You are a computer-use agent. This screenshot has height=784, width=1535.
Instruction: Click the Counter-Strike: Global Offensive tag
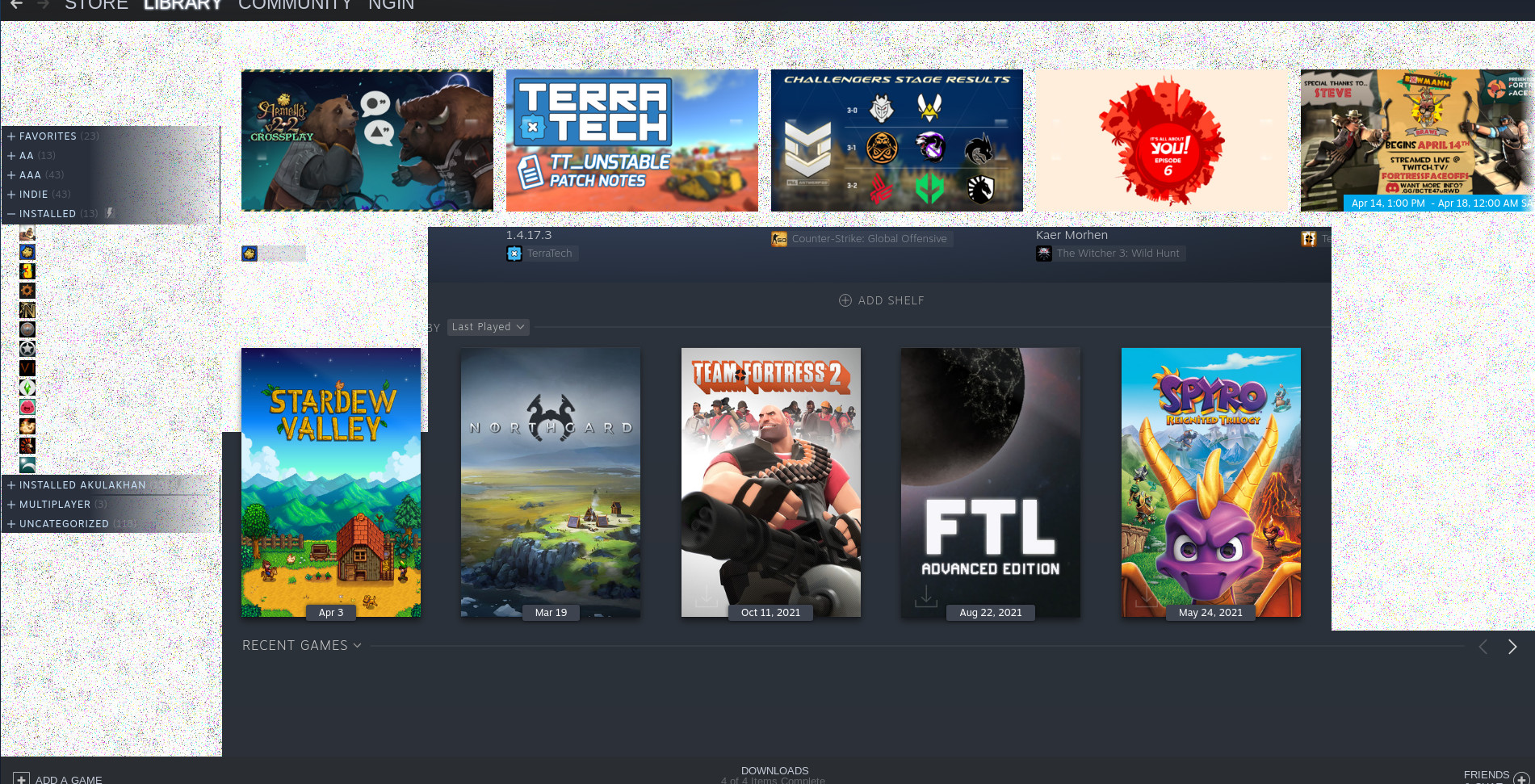862,239
